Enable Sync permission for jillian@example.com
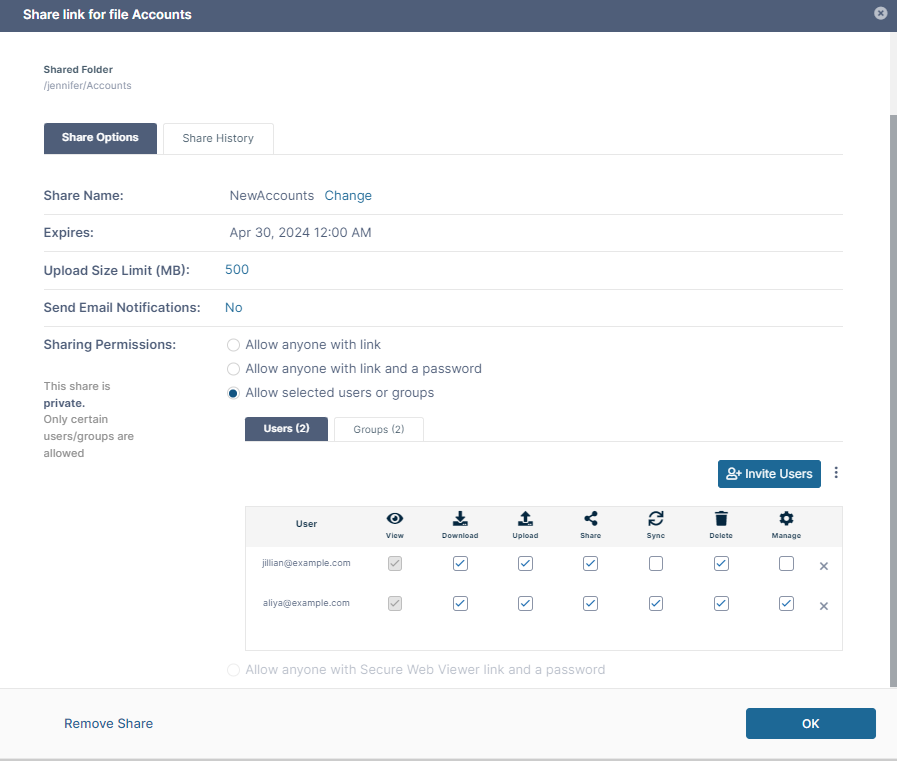Image resolution: width=897 pixels, height=761 pixels. (656, 564)
